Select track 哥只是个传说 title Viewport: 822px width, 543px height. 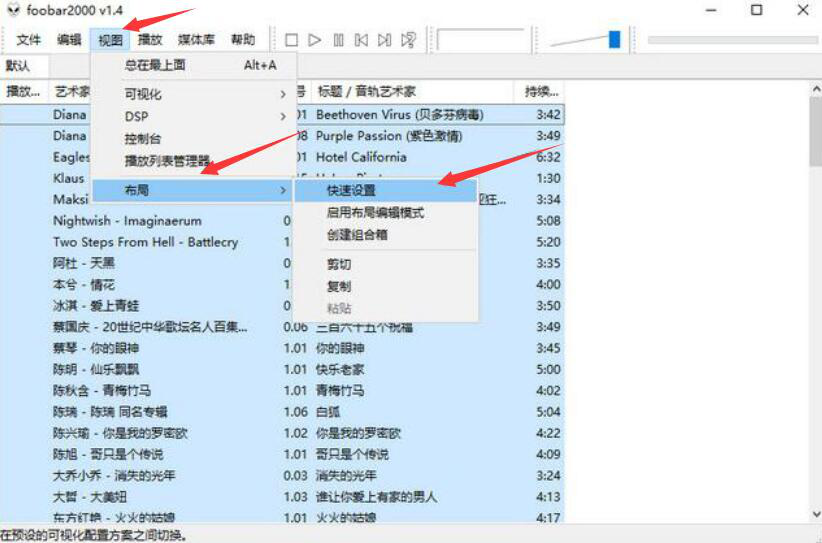click(x=353, y=454)
